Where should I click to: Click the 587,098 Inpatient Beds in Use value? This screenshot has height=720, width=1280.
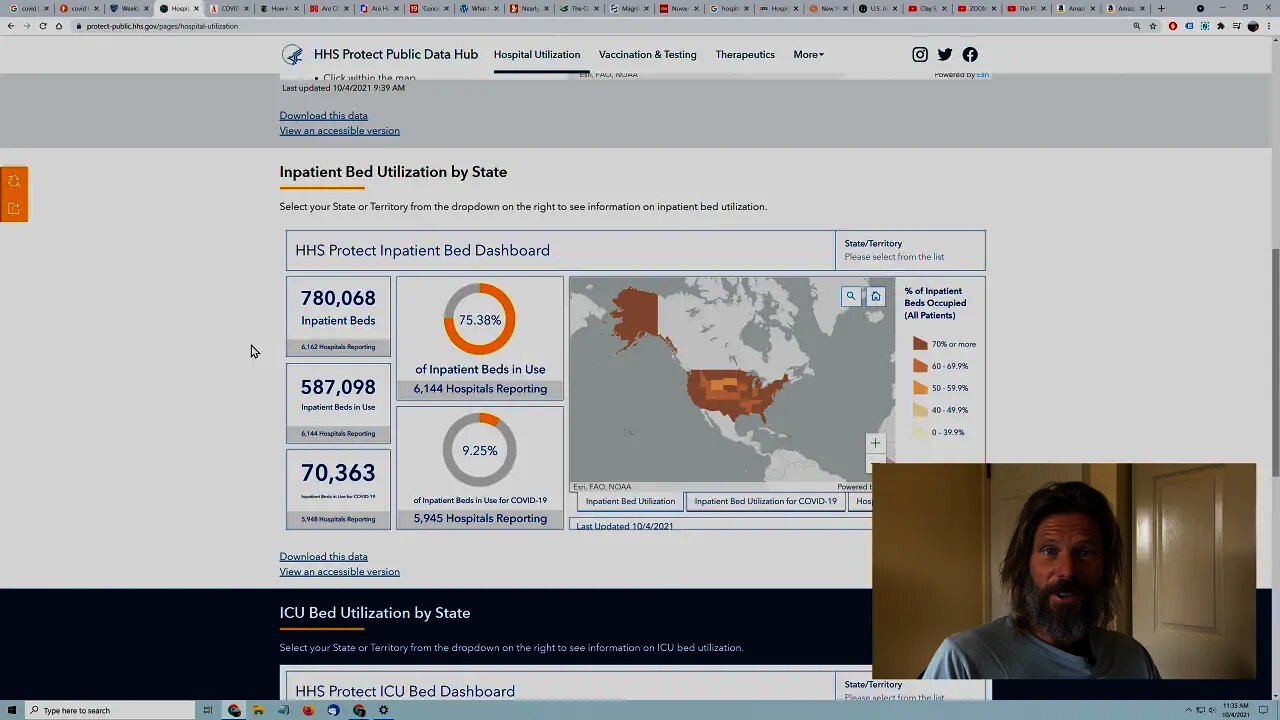coord(338,387)
